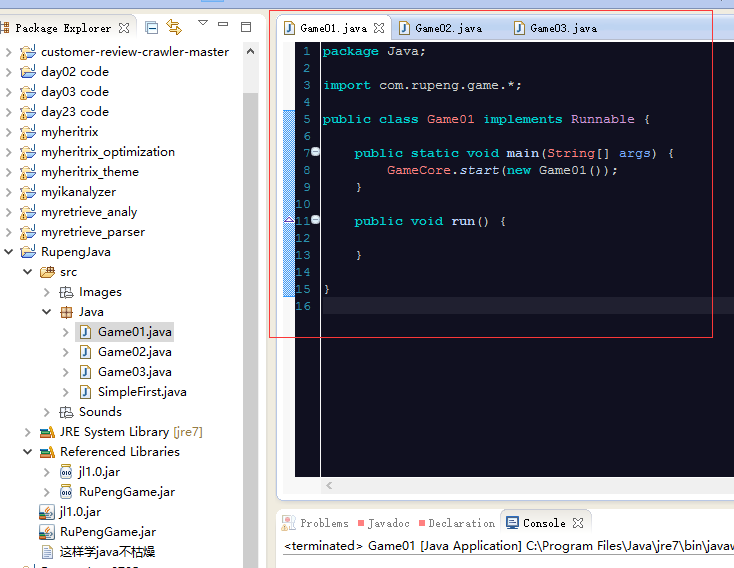The image size is (734, 568).
Task: Select the project-level jl1.0.jar file
Action: pos(80,512)
